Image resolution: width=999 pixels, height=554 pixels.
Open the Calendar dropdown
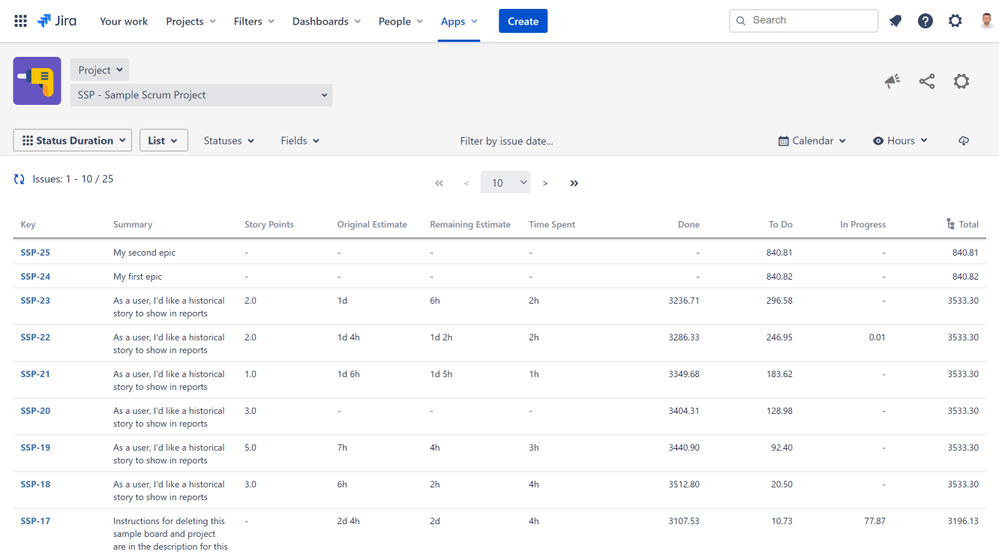(812, 141)
